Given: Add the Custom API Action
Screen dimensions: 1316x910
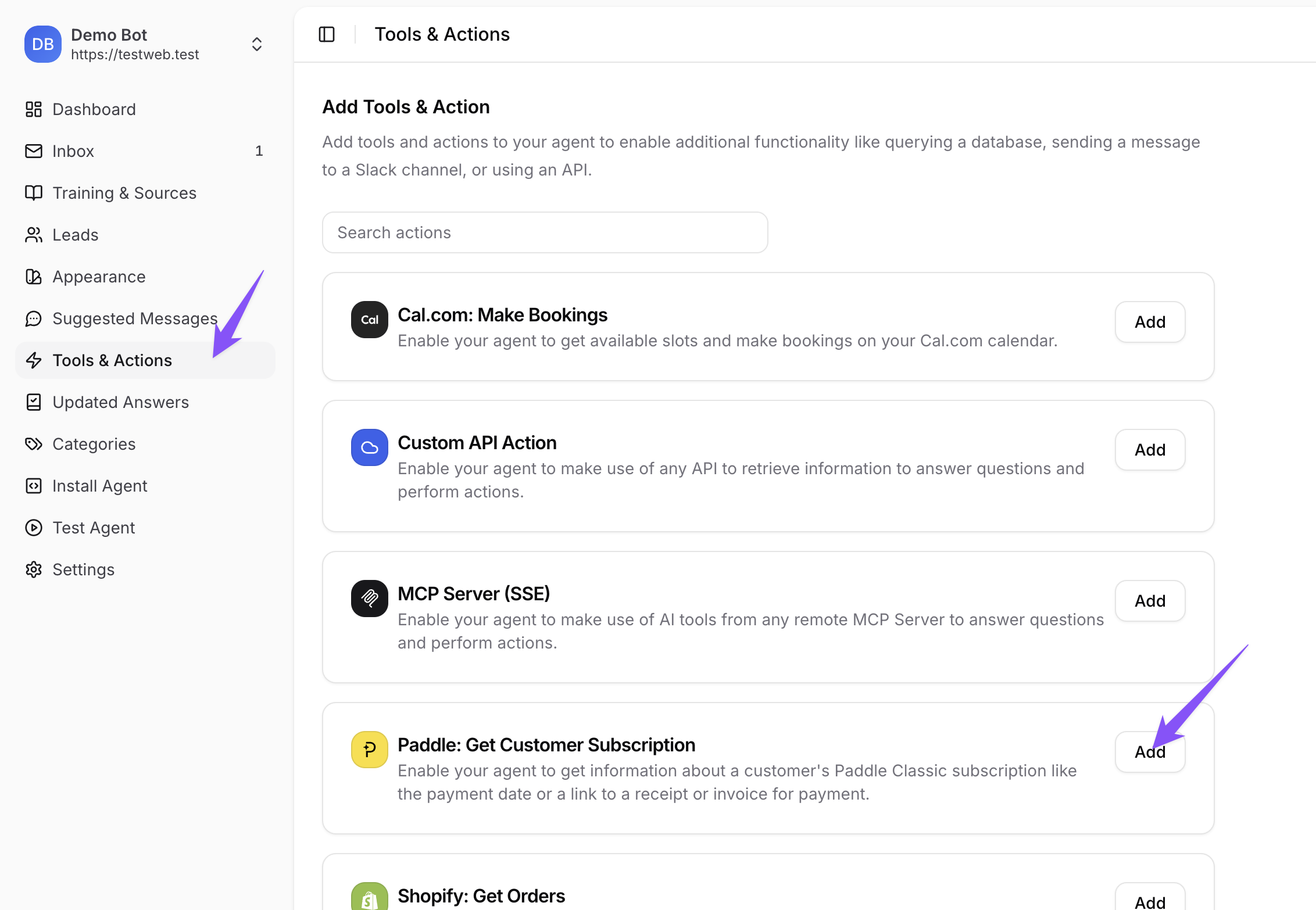Looking at the screenshot, I should (x=1150, y=450).
